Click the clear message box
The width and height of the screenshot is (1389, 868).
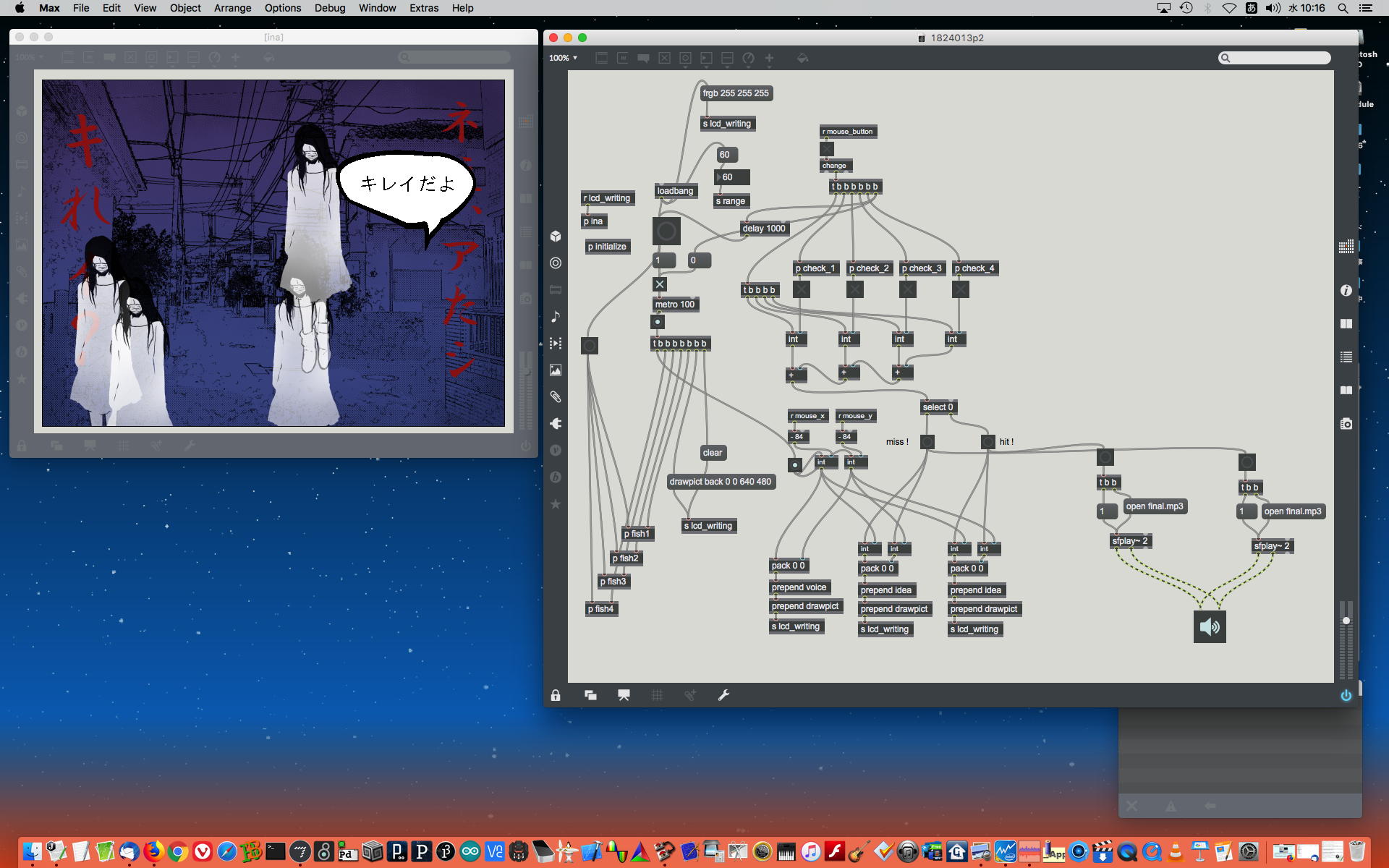[713, 453]
